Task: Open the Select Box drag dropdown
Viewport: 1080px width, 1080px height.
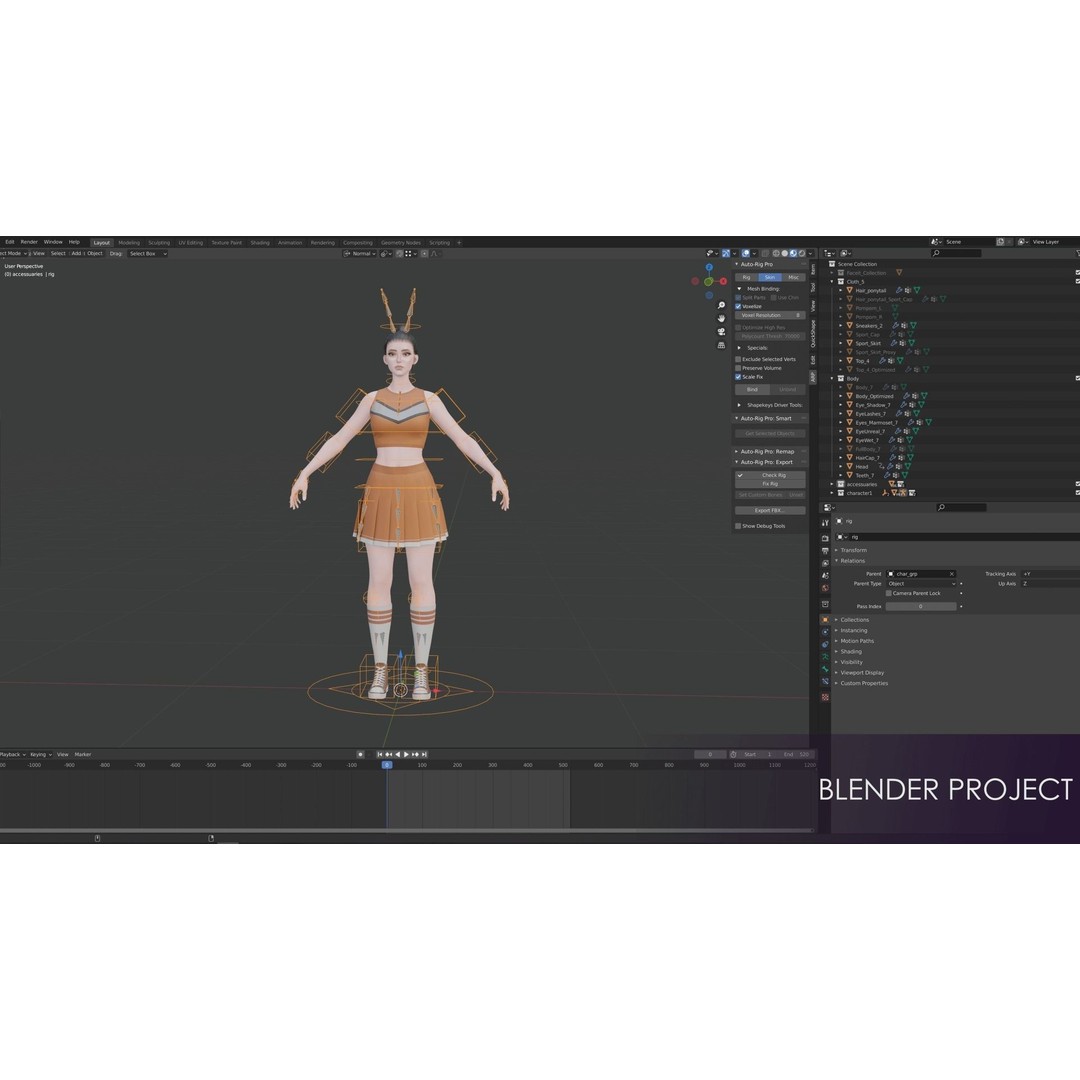Action: [x=147, y=253]
